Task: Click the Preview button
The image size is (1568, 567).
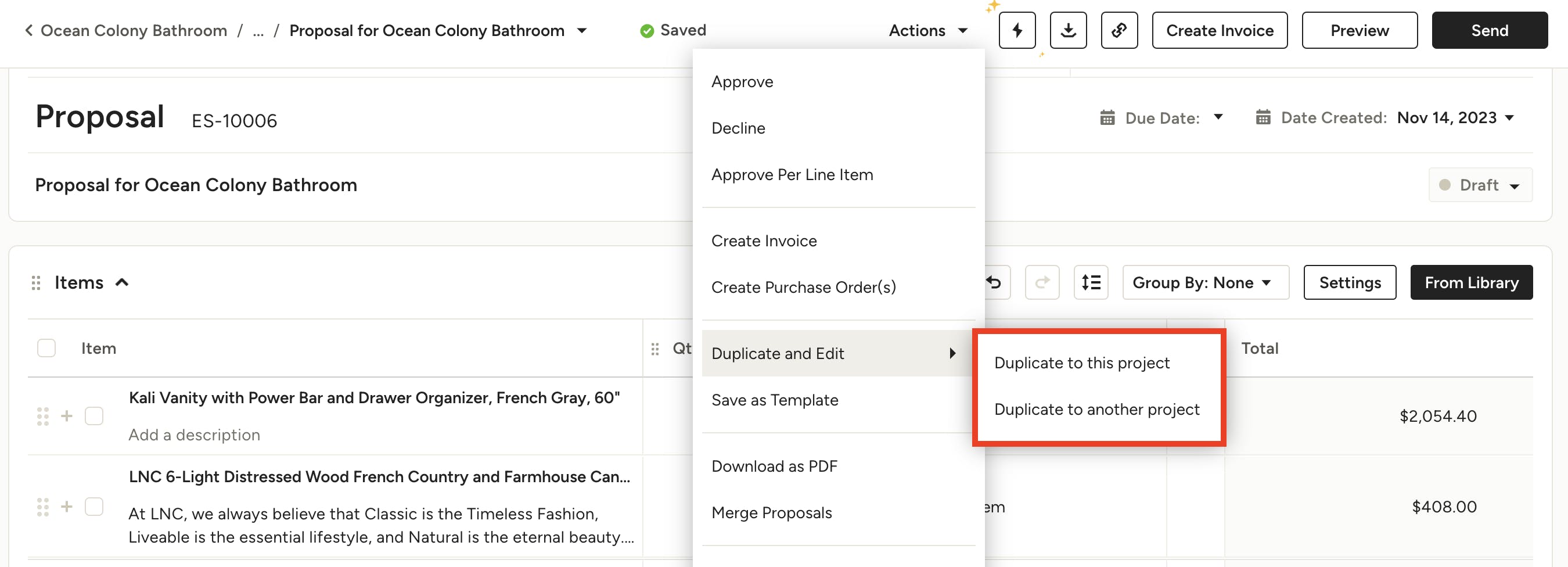Action: pos(1359,30)
